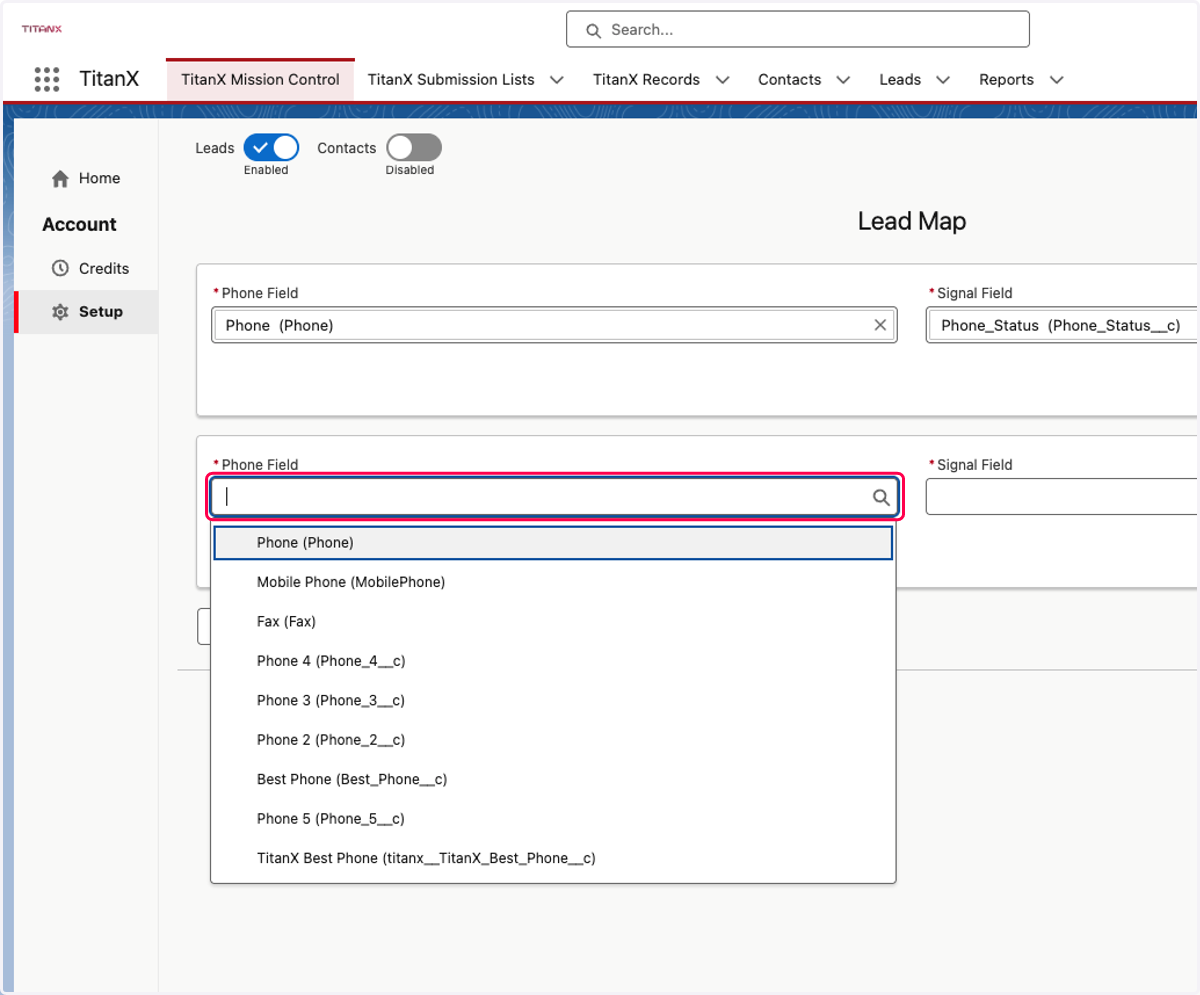Switch to TitanX Mission Control tab
The image size is (1200, 995).
click(x=260, y=80)
